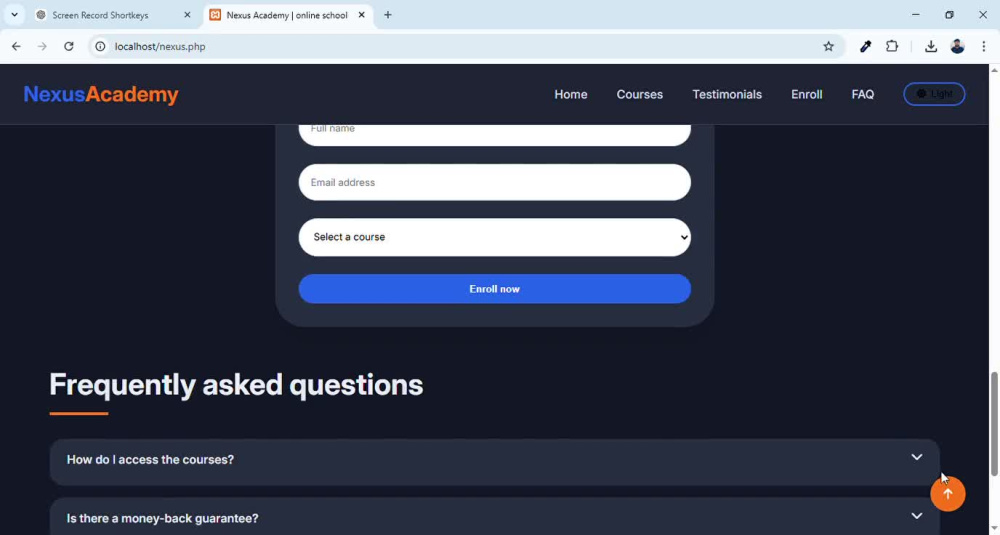Open the Chrome profile avatar
Screen dimensions: 1000x535
point(957,47)
